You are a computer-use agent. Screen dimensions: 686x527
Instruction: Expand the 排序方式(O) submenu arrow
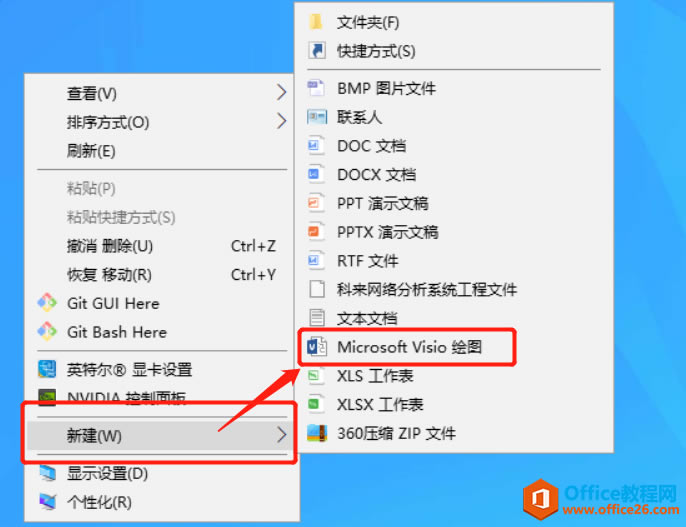click(x=281, y=121)
